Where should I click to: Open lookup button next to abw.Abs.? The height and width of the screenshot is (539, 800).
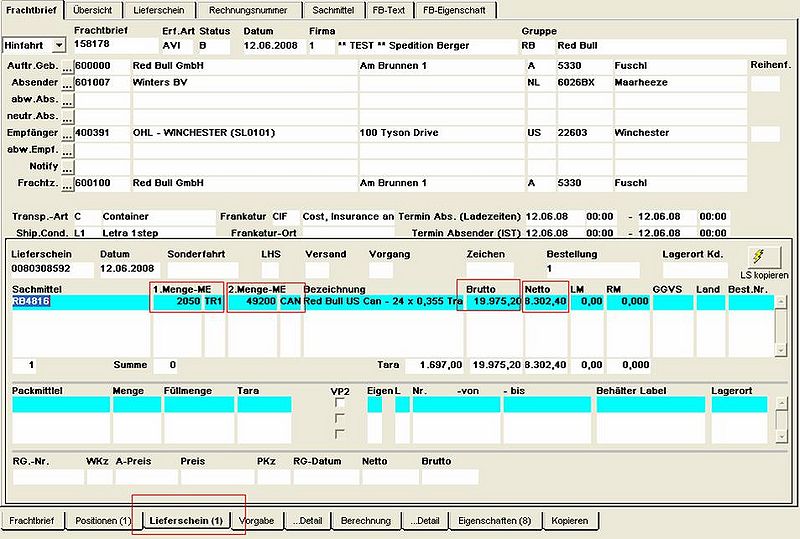point(67,100)
